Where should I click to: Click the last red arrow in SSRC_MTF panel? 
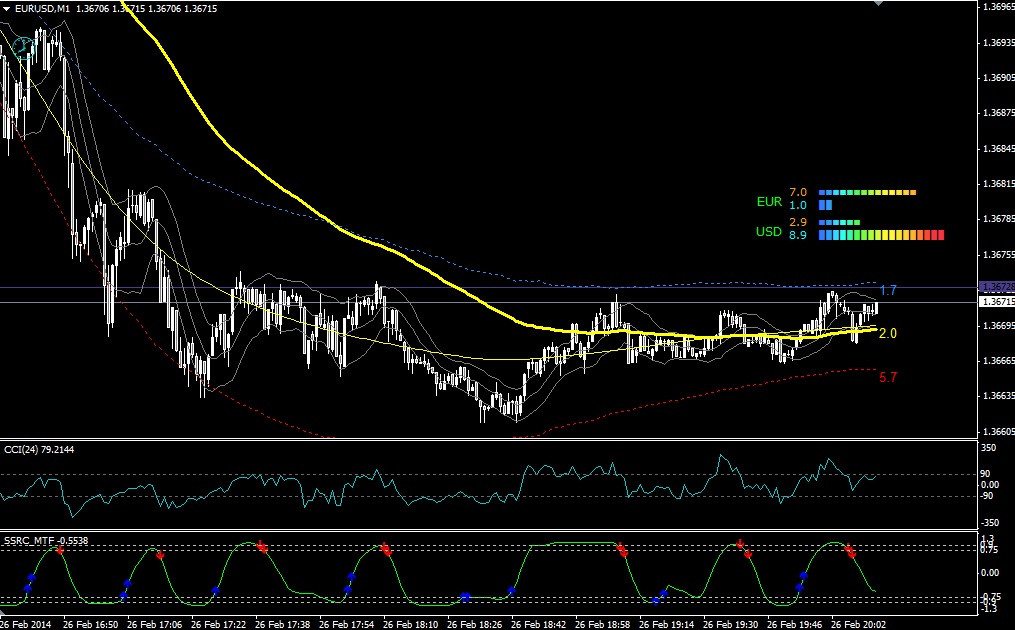click(851, 554)
